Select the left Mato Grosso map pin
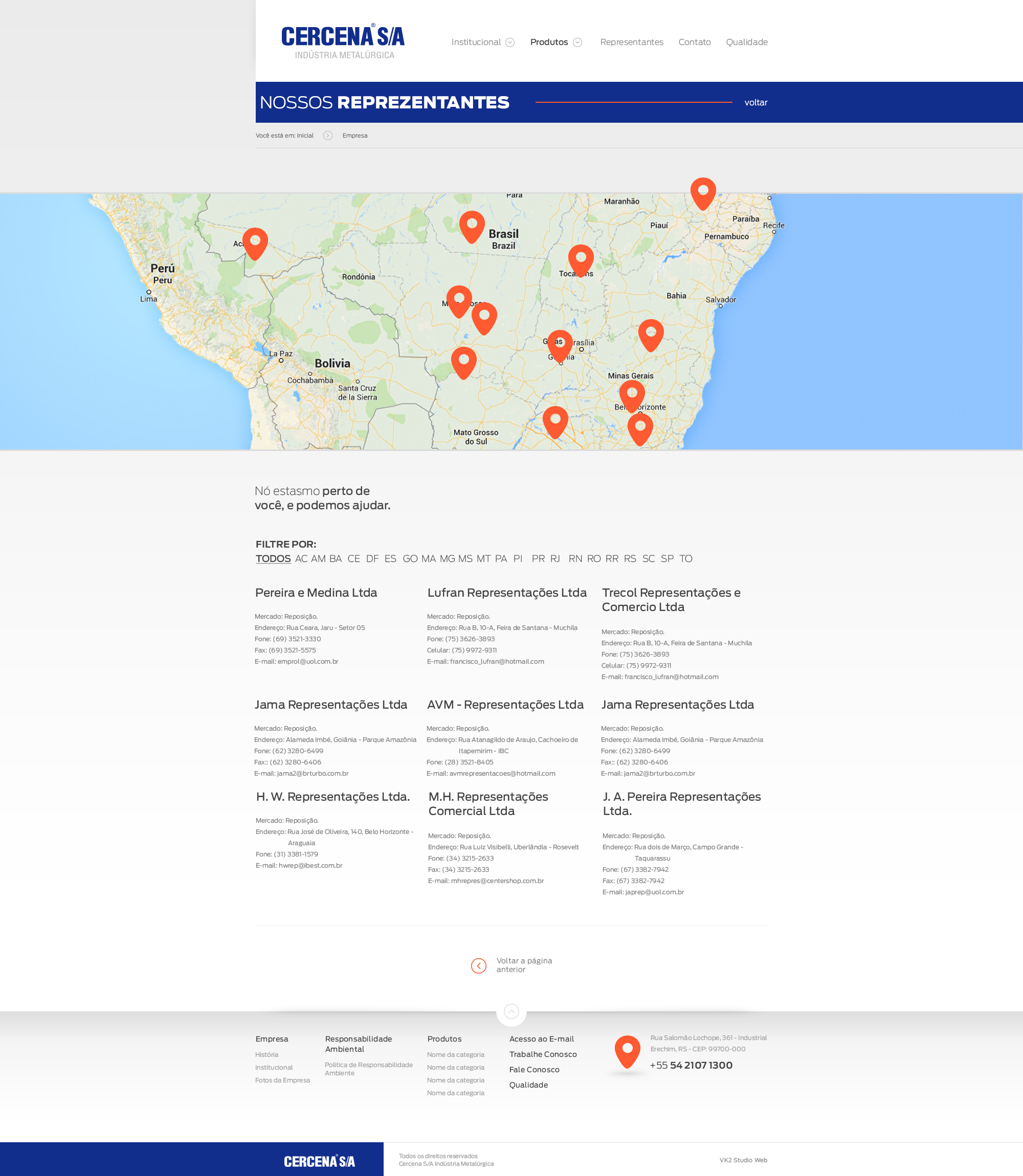Viewport: 1023px width, 1176px height. 459,301
